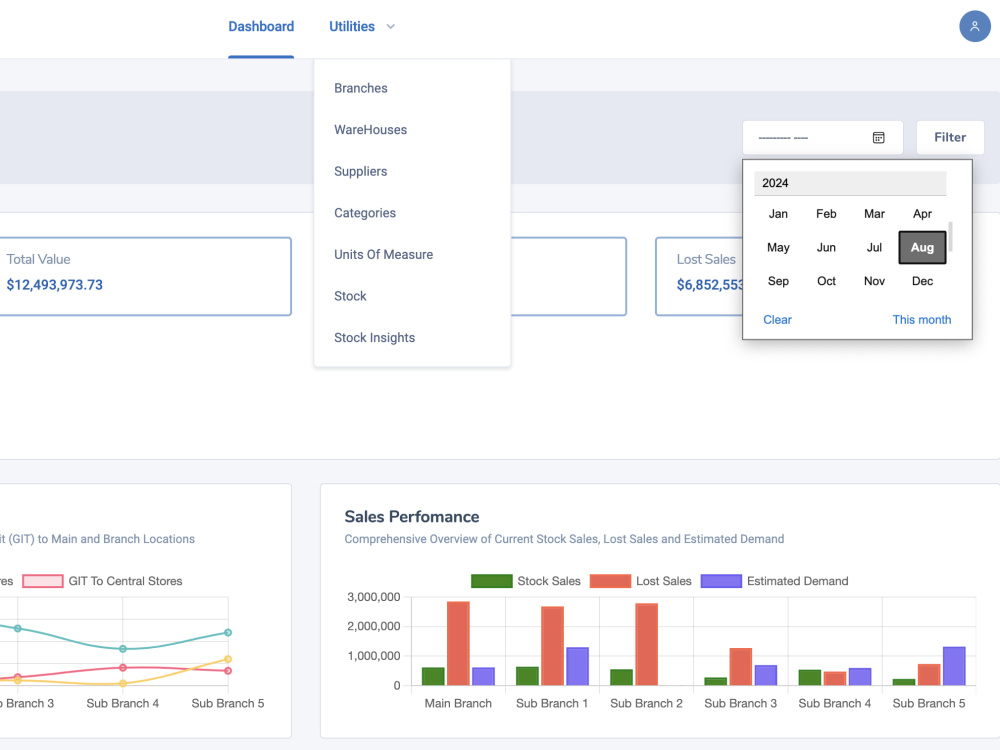Go to Categories menu entry
The image size is (1000, 750).
click(x=365, y=213)
